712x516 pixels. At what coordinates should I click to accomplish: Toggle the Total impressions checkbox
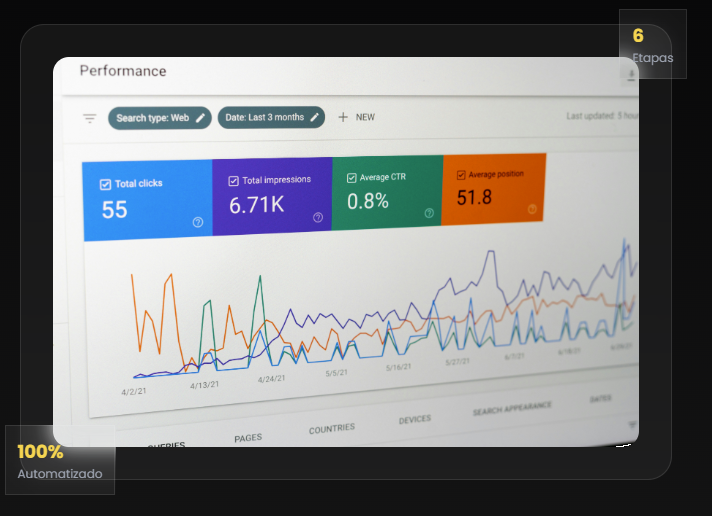233,181
